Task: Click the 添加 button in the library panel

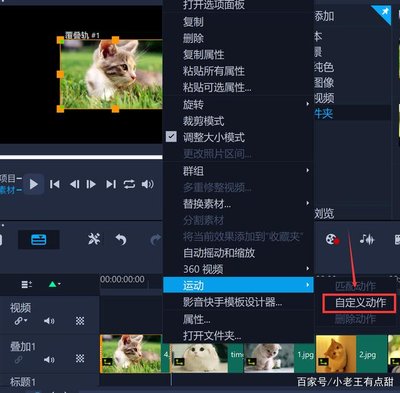Action: (324, 16)
